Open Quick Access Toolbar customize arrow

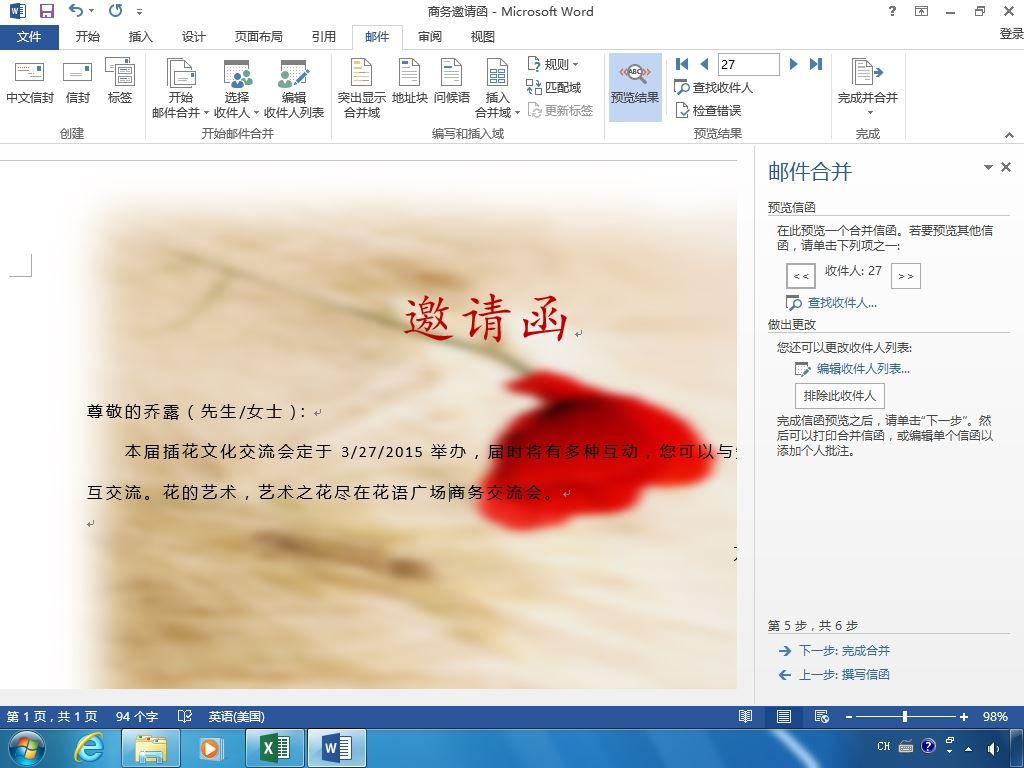tap(140, 11)
